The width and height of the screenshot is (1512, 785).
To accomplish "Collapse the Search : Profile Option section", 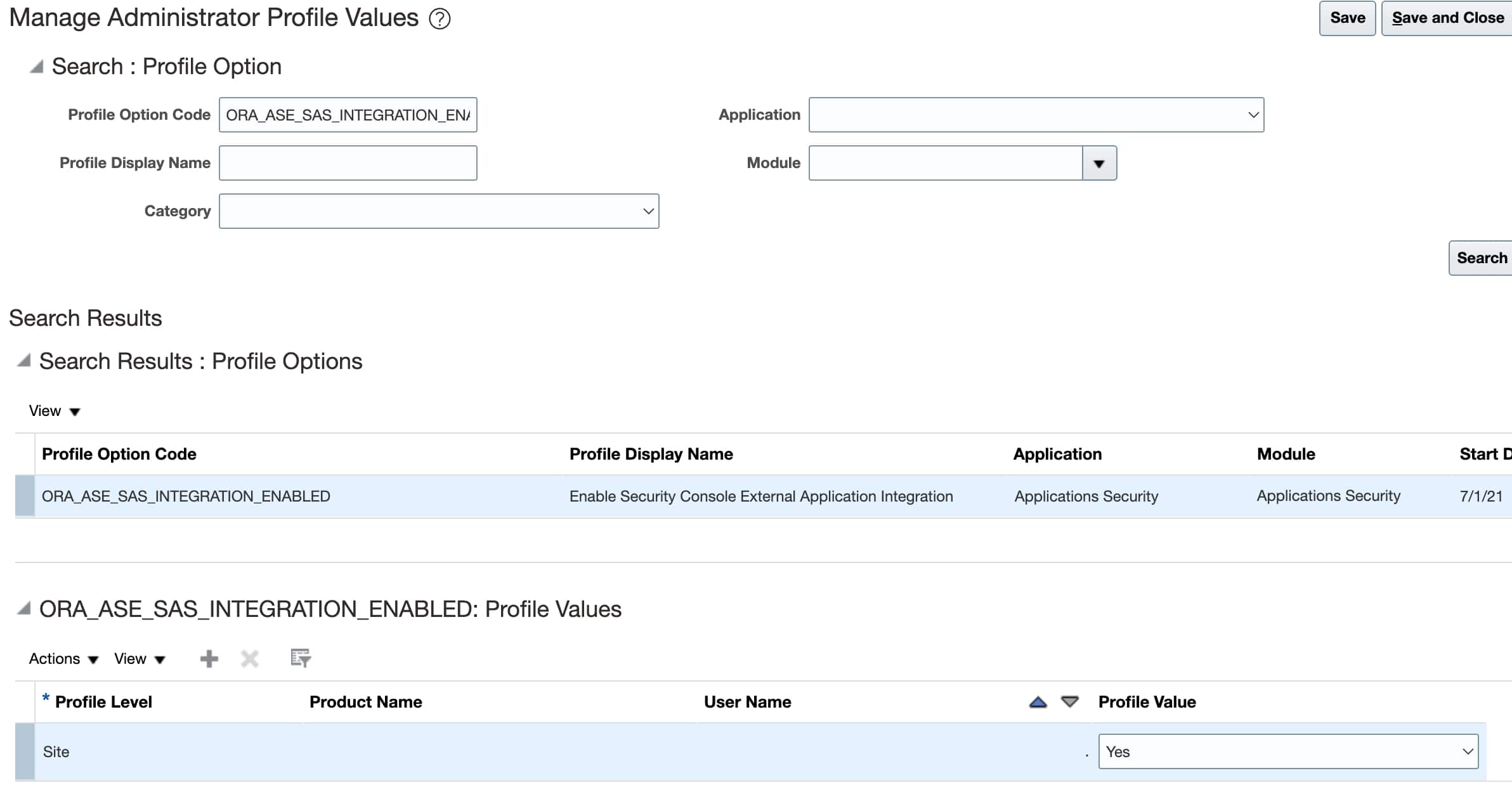I will [x=36, y=65].
